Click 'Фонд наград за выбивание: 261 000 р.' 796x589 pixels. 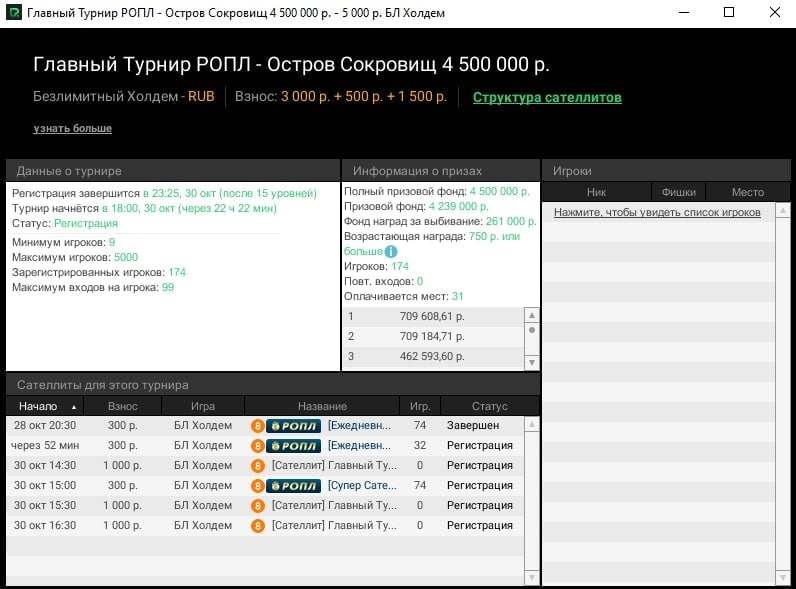(x=440, y=221)
